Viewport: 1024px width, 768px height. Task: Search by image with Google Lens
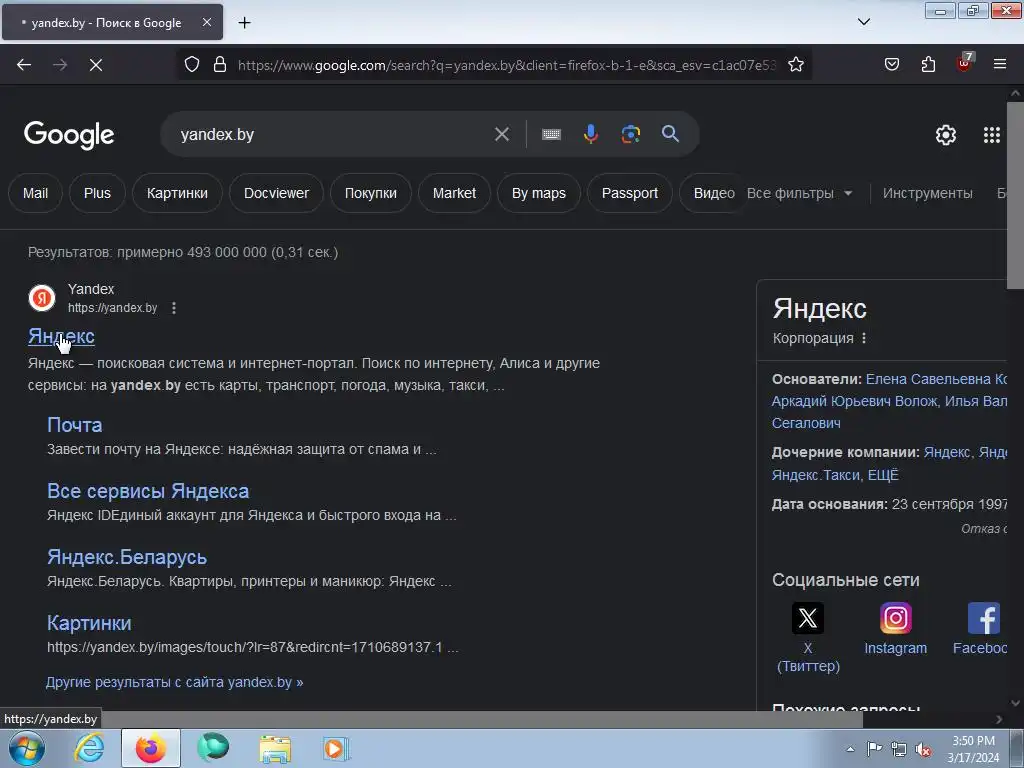point(630,134)
